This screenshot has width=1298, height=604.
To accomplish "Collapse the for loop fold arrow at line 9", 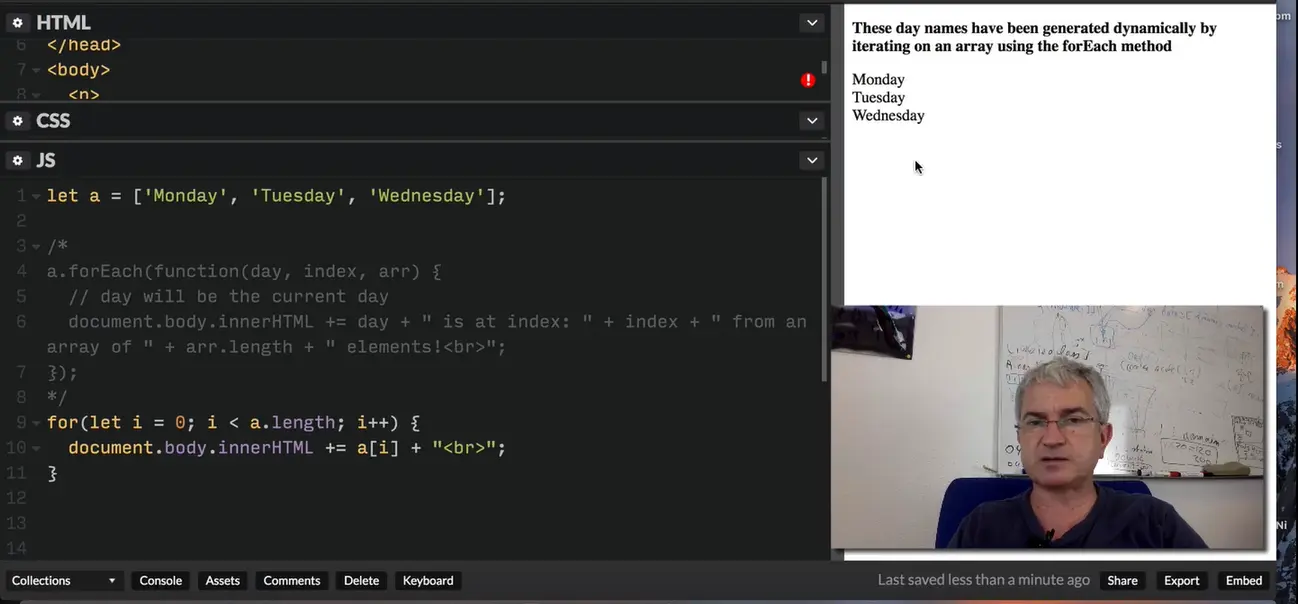I will click(x=37, y=423).
